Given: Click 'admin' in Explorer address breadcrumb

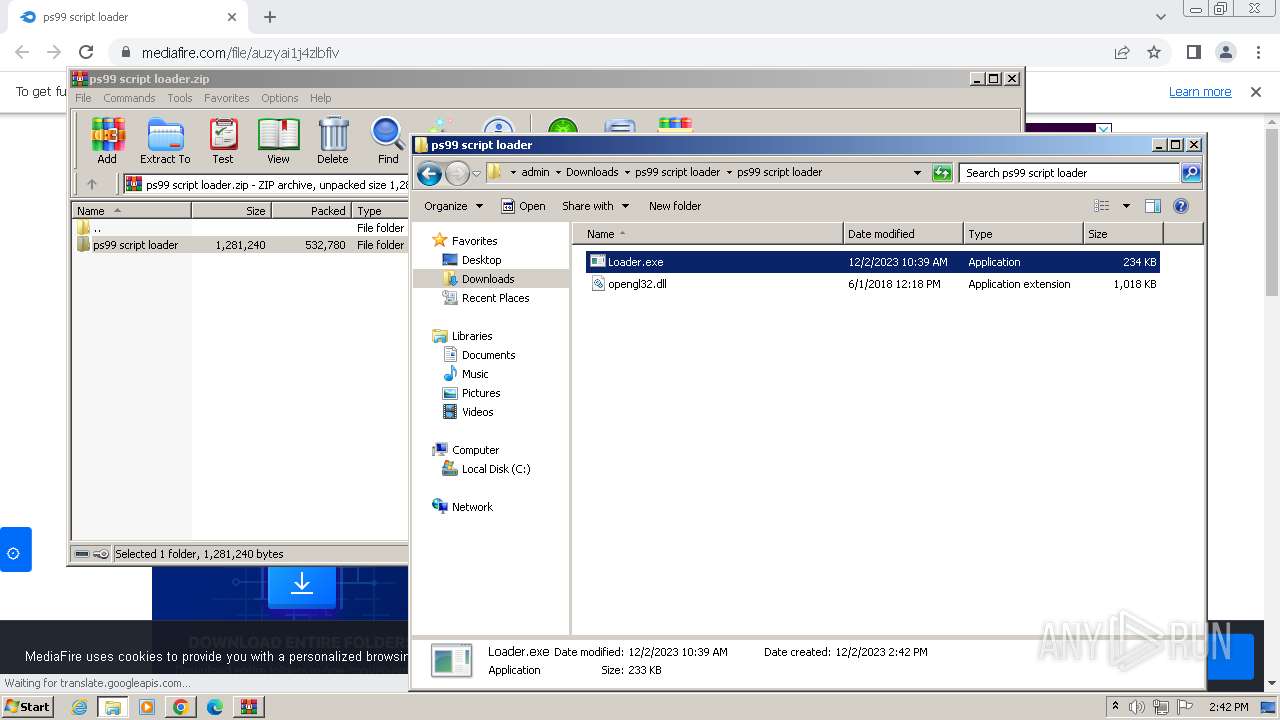Looking at the screenshot, I should [x=535, y=172].
